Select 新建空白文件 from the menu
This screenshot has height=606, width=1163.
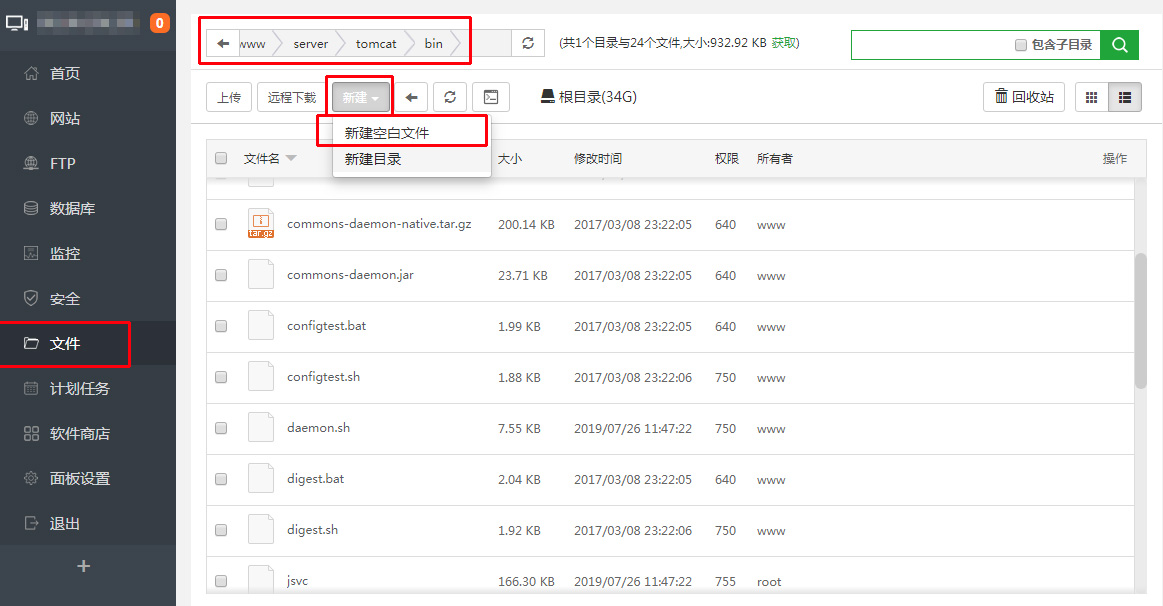387,133
